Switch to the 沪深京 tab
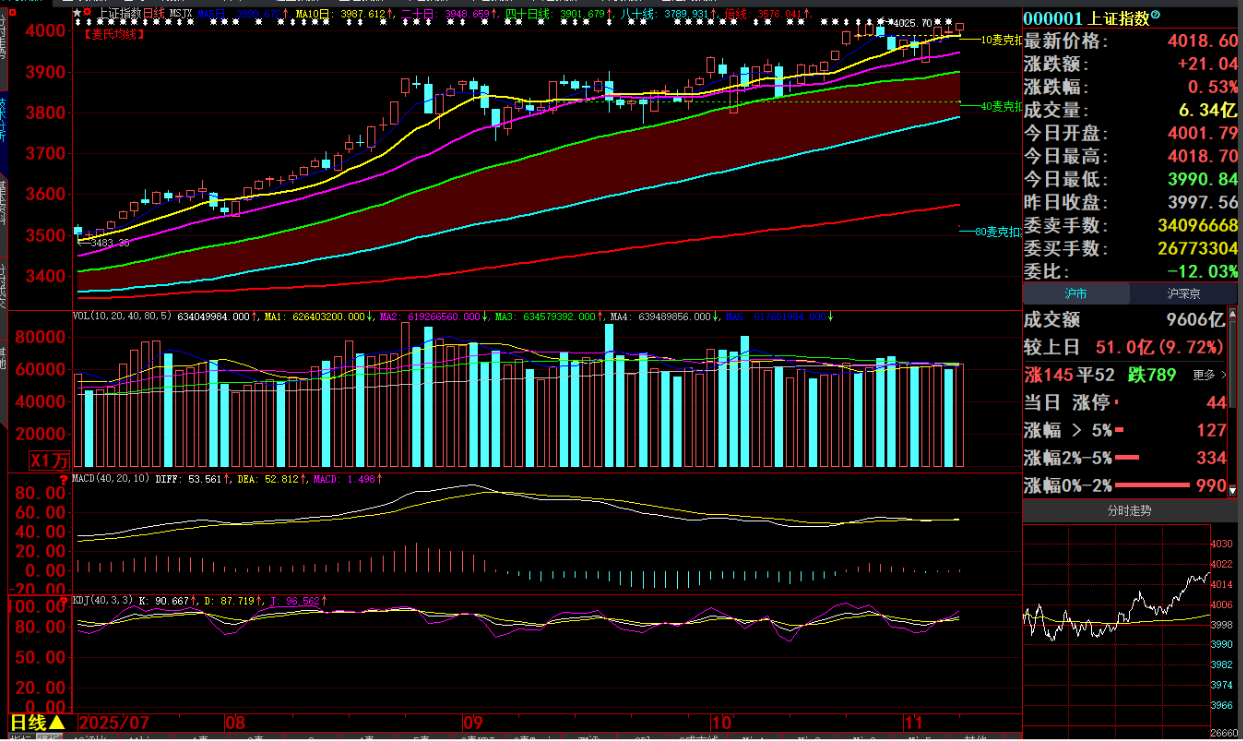Screen dimensions: 1243x741 pos(1185,294)
